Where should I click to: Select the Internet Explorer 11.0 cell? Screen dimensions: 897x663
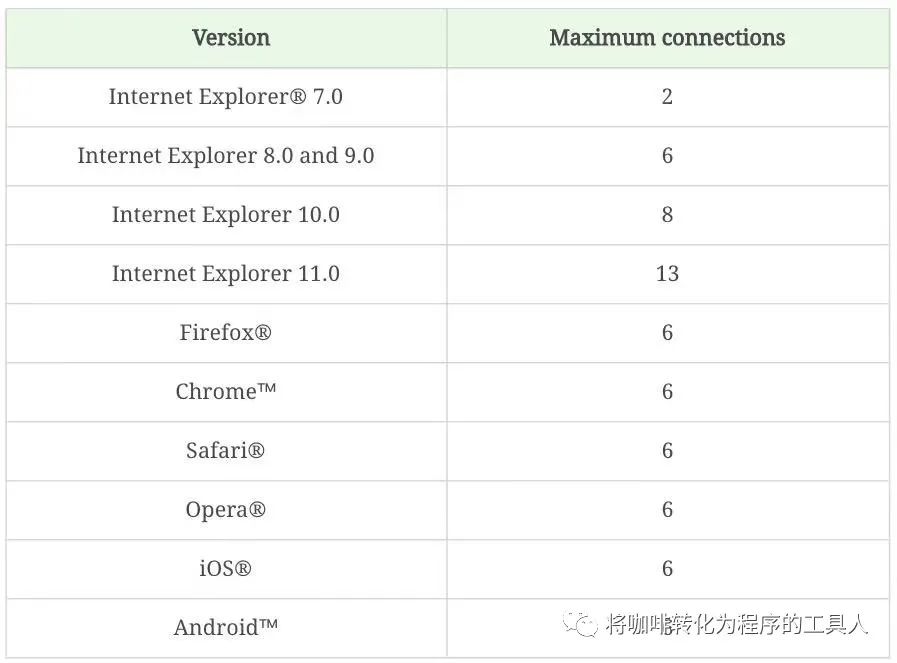coord(225,273)
